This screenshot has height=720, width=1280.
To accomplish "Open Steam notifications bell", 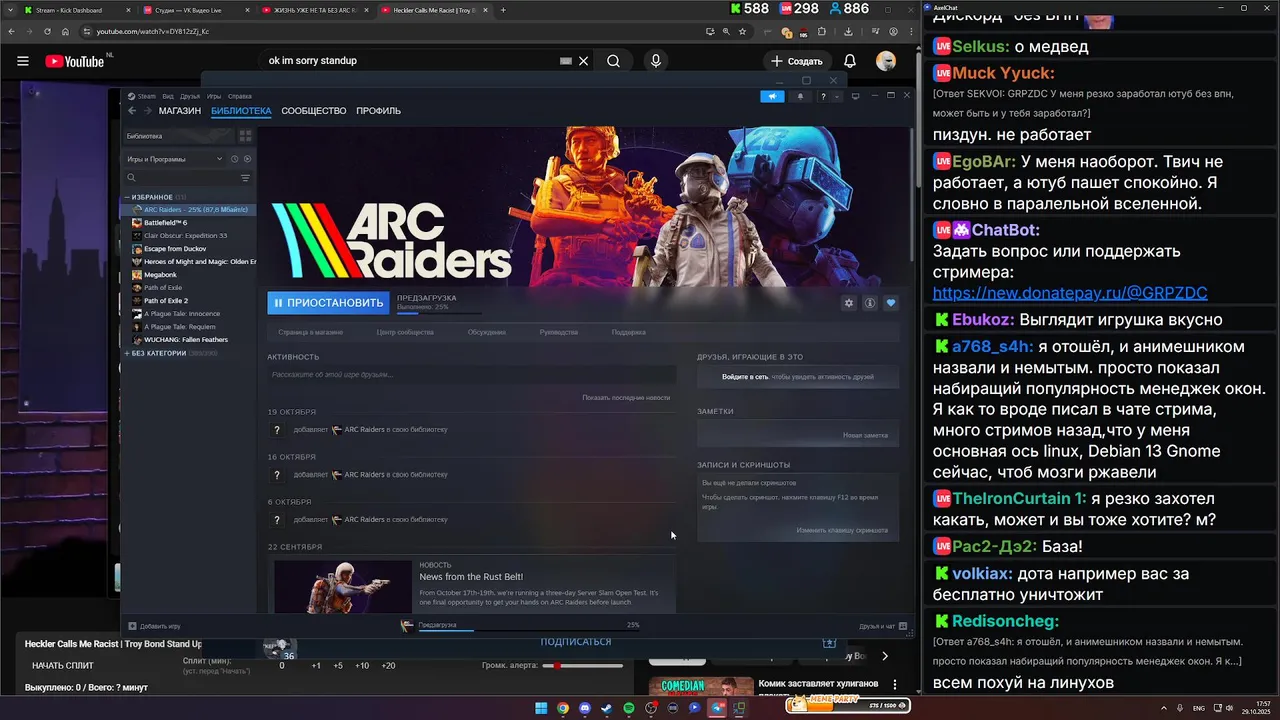I will point(800,96).
